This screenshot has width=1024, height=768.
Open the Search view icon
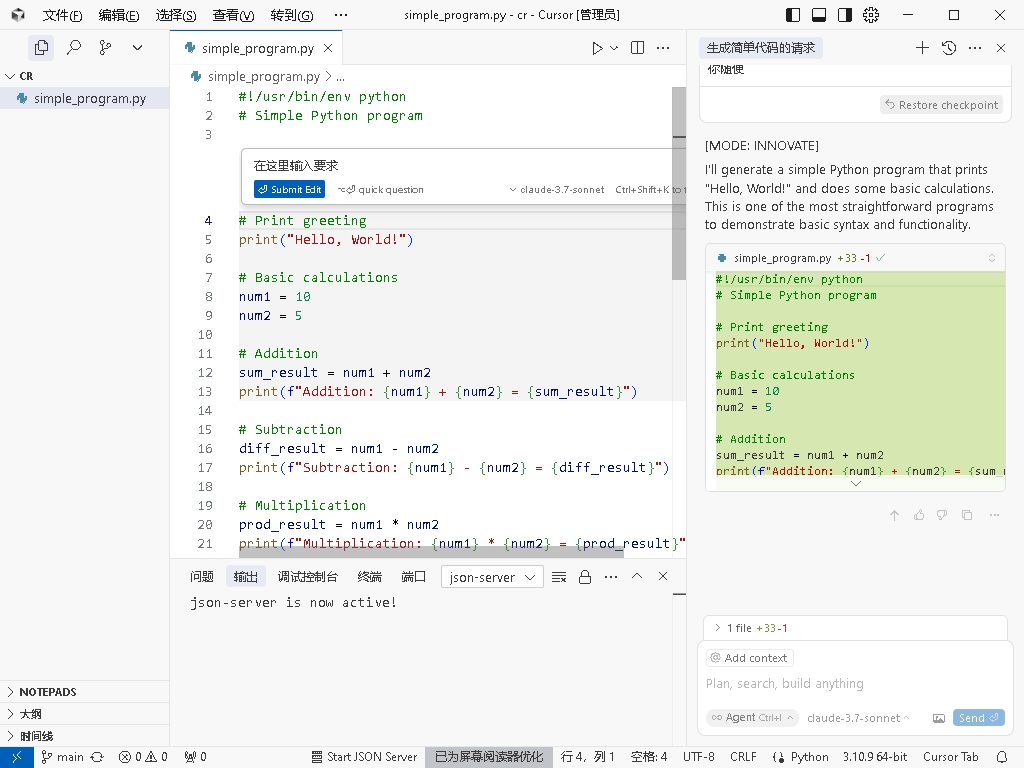pos(74,48)
